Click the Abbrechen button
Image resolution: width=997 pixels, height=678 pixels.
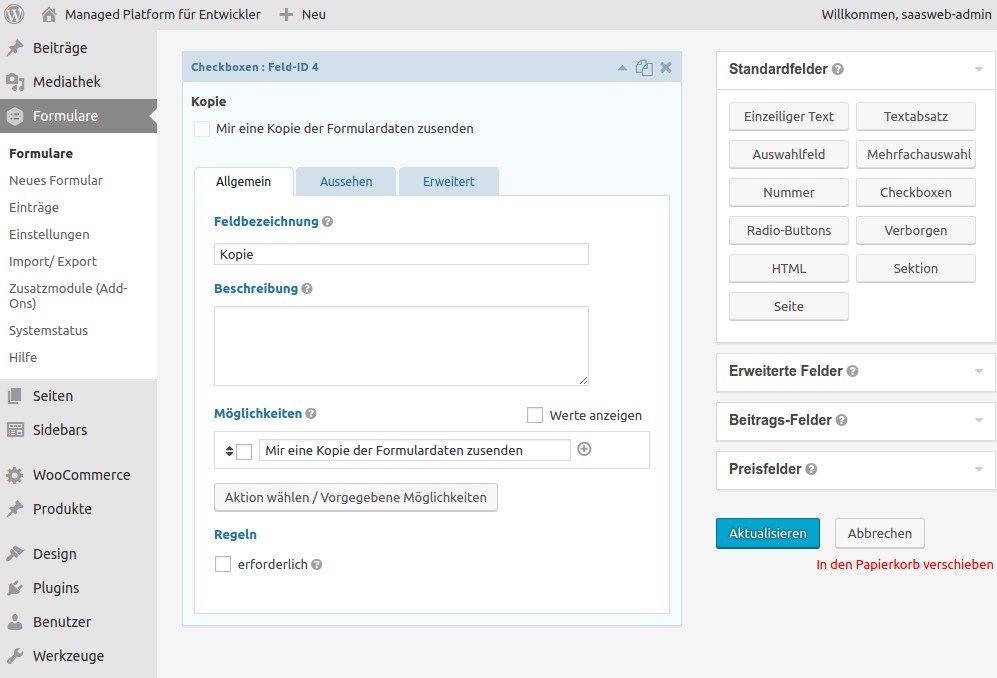(x=879, y=533)
